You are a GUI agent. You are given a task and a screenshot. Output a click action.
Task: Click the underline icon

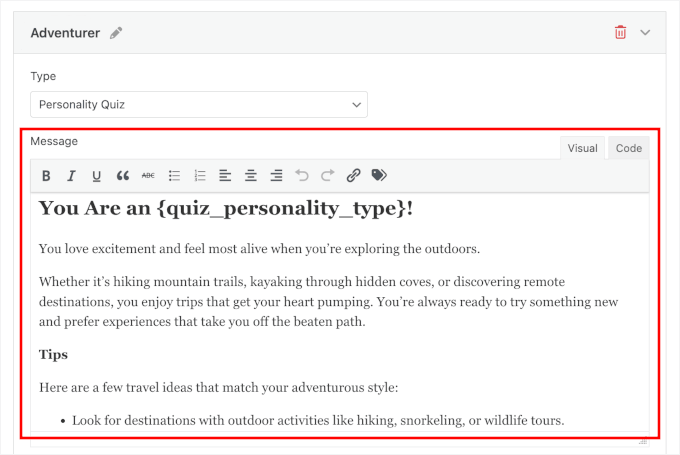point(97,176)
